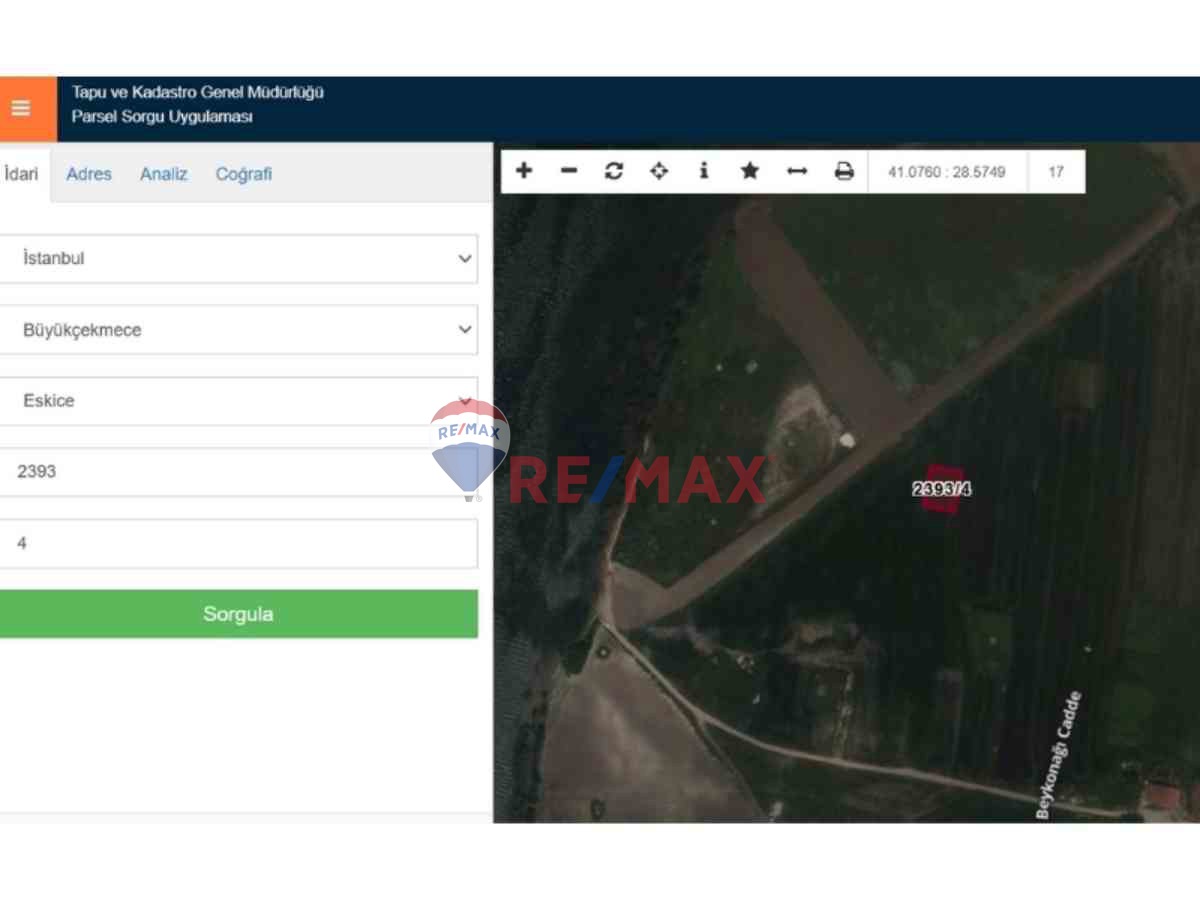
Task: Open the Eskice neighborhood dropdown
Action: 238,400
